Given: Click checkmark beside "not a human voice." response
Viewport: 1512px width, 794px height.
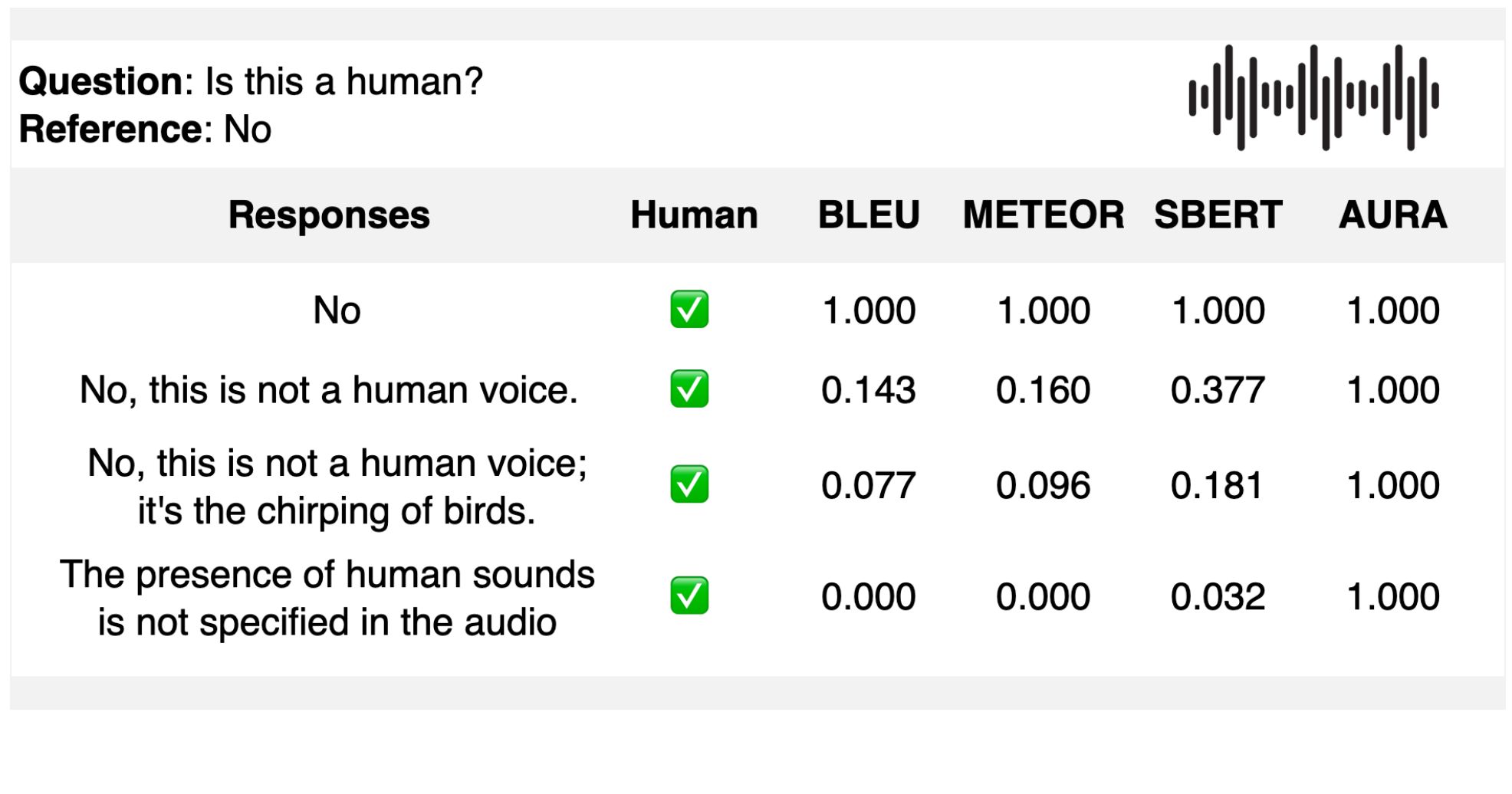Looking at the screenshot, I should point(689,389).
